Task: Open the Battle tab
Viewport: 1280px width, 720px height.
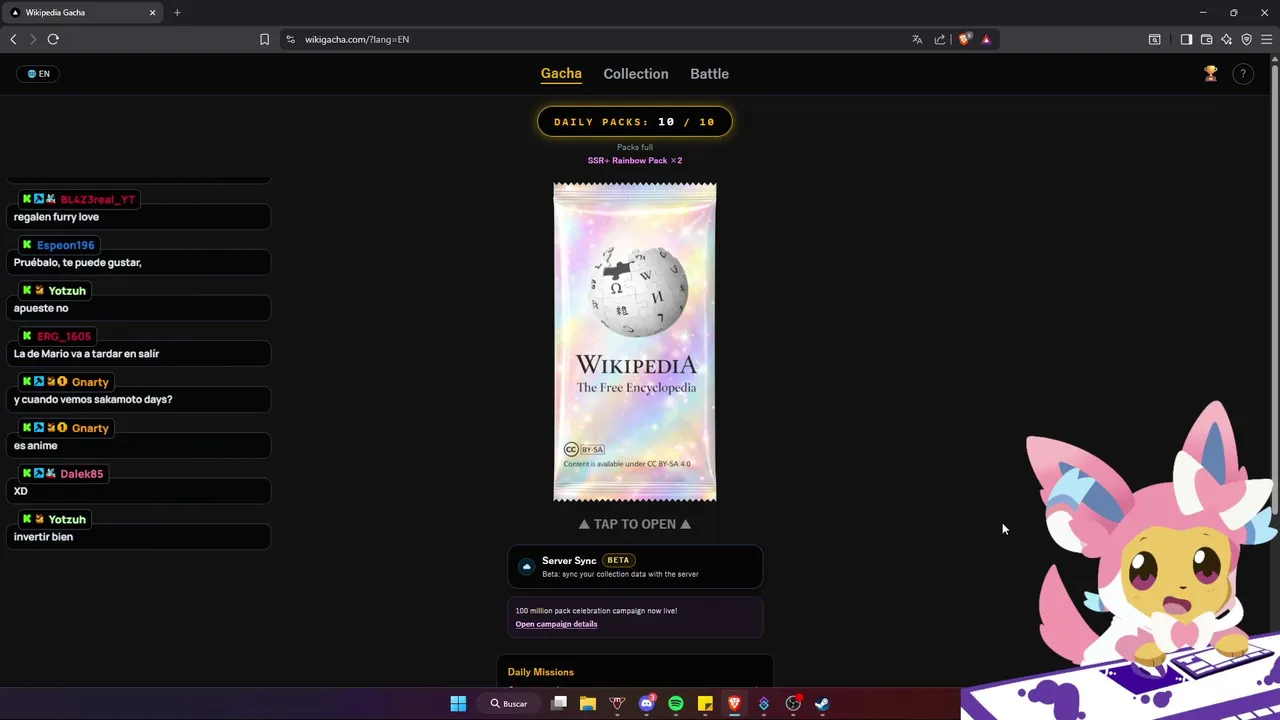Action: [709, 74]
